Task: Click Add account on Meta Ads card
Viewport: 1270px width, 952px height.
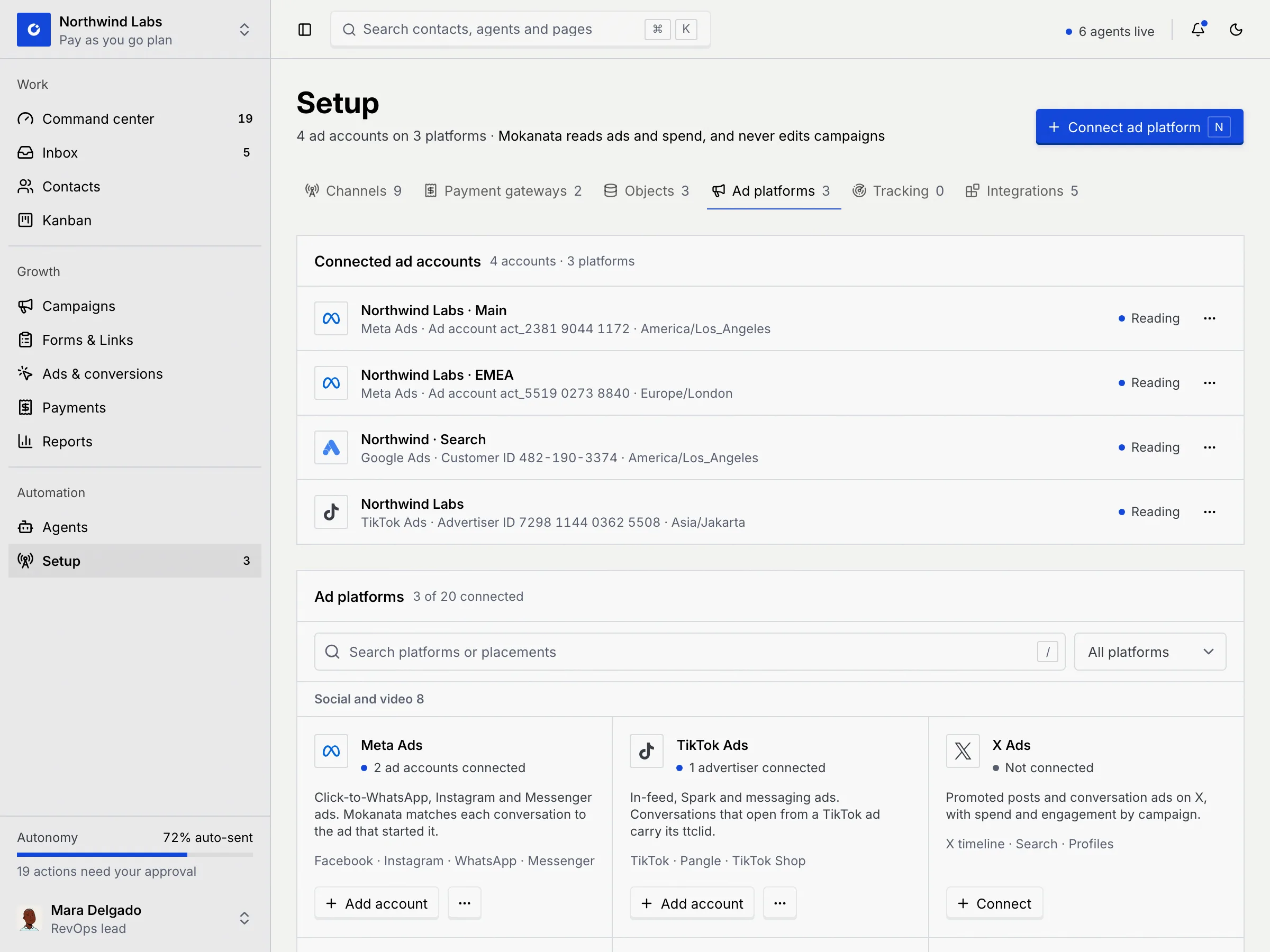Action: coord(377,903)
